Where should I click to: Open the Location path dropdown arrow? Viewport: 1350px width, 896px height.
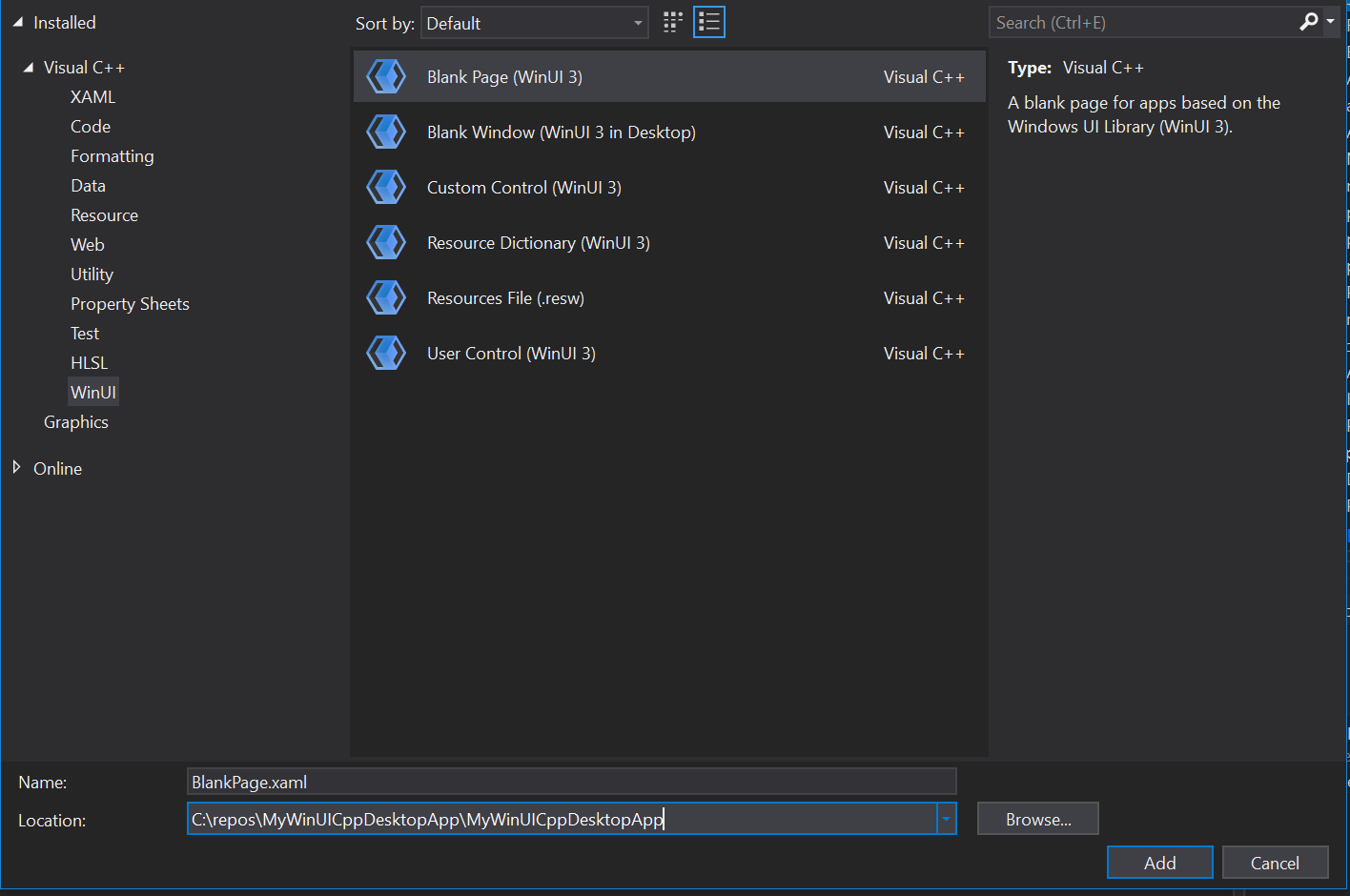[x=947, y=819]
